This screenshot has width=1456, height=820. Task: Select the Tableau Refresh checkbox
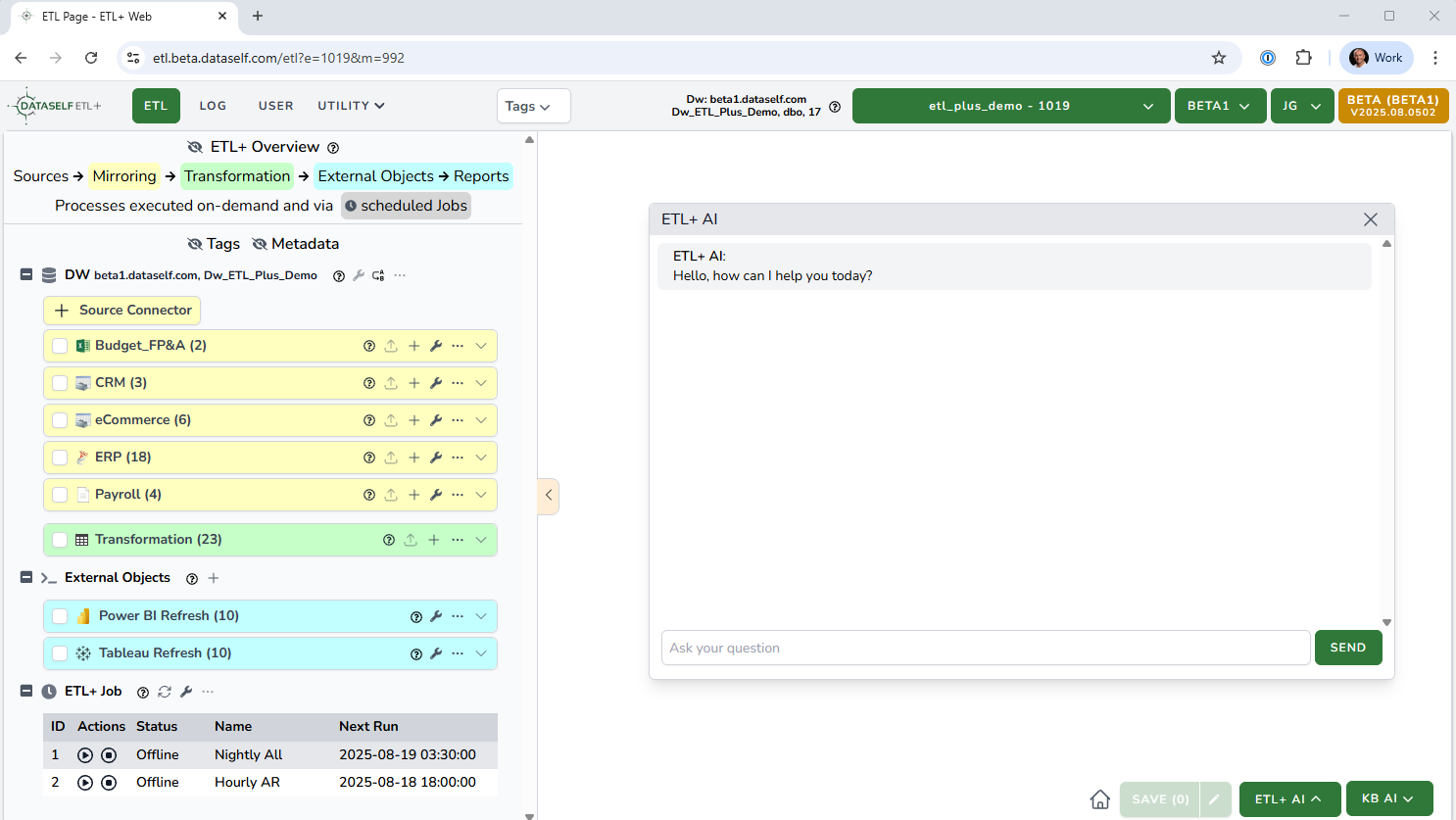pyautogui.click(x=60, y=653)
